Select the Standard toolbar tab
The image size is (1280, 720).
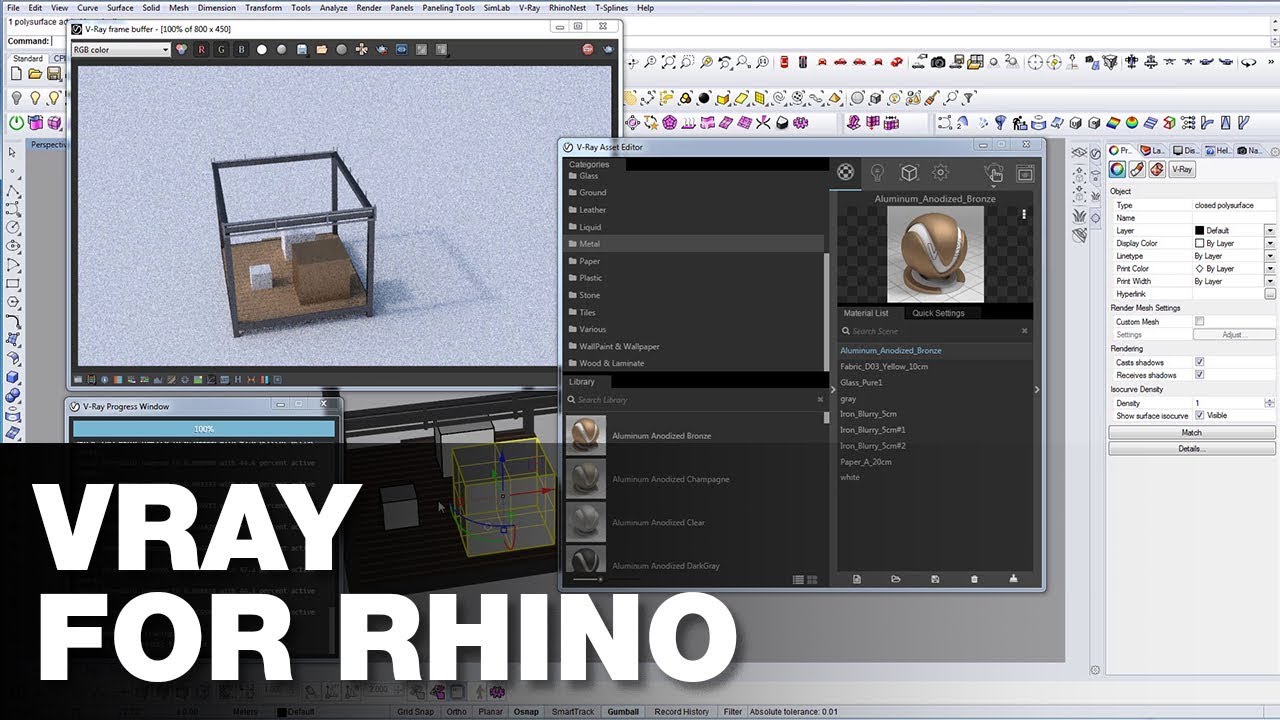click(27, 59)
